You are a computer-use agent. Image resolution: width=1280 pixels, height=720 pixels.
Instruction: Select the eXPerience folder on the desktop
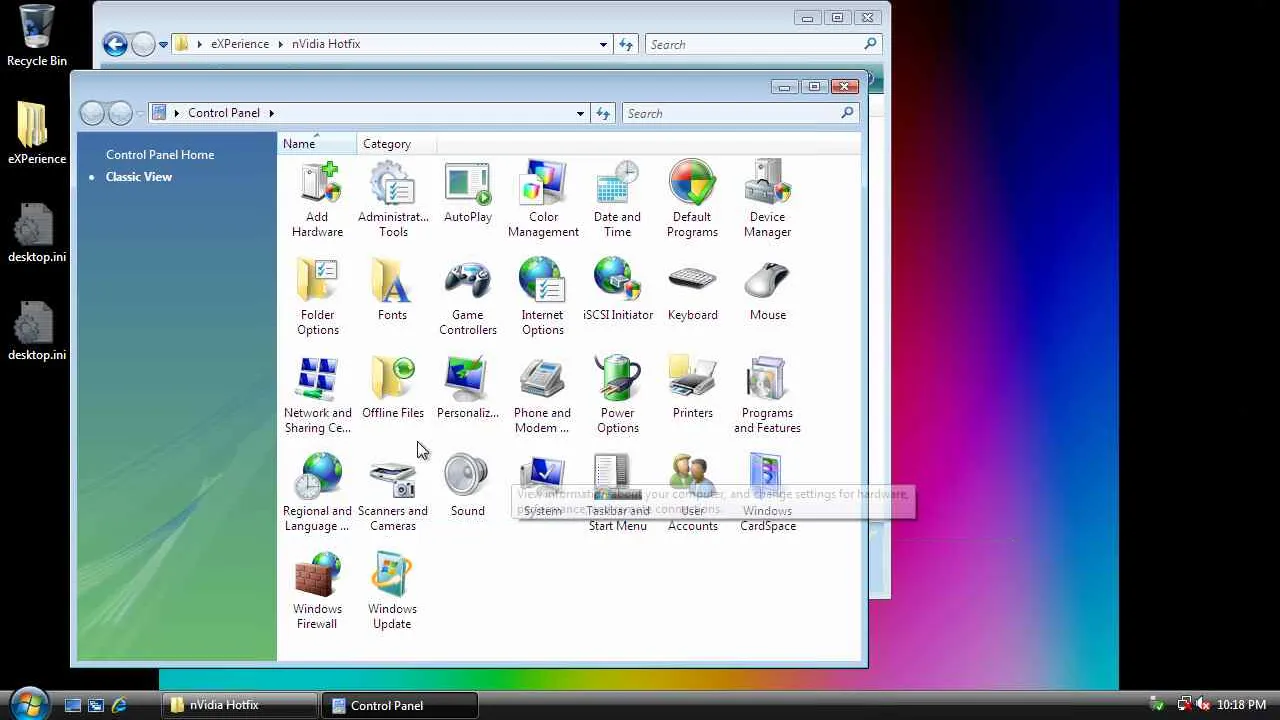point(37,134)
